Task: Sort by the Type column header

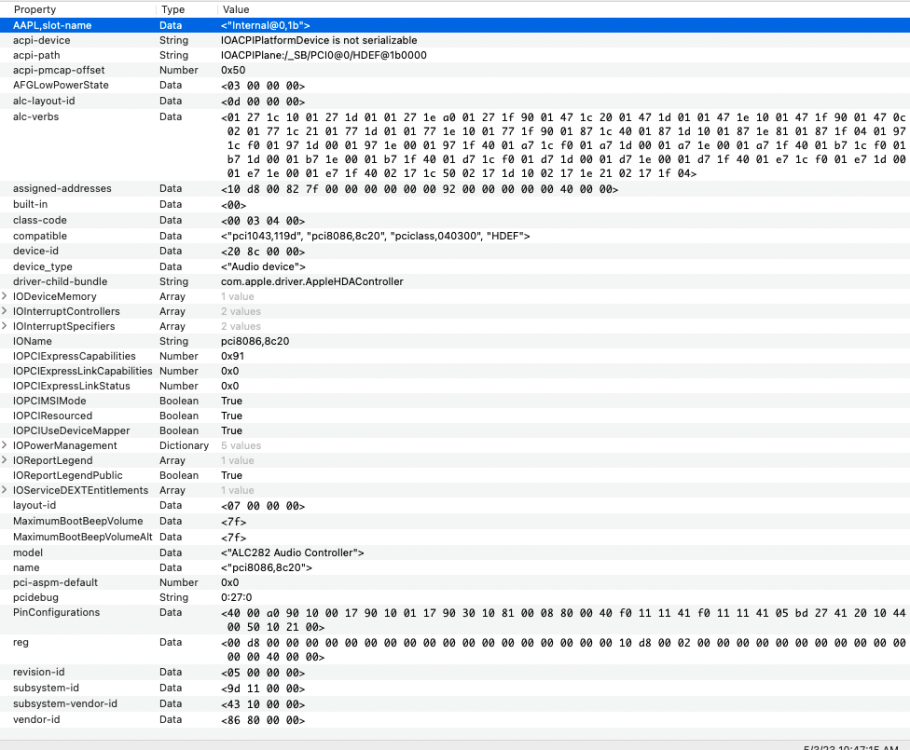Action: (186, 9)
